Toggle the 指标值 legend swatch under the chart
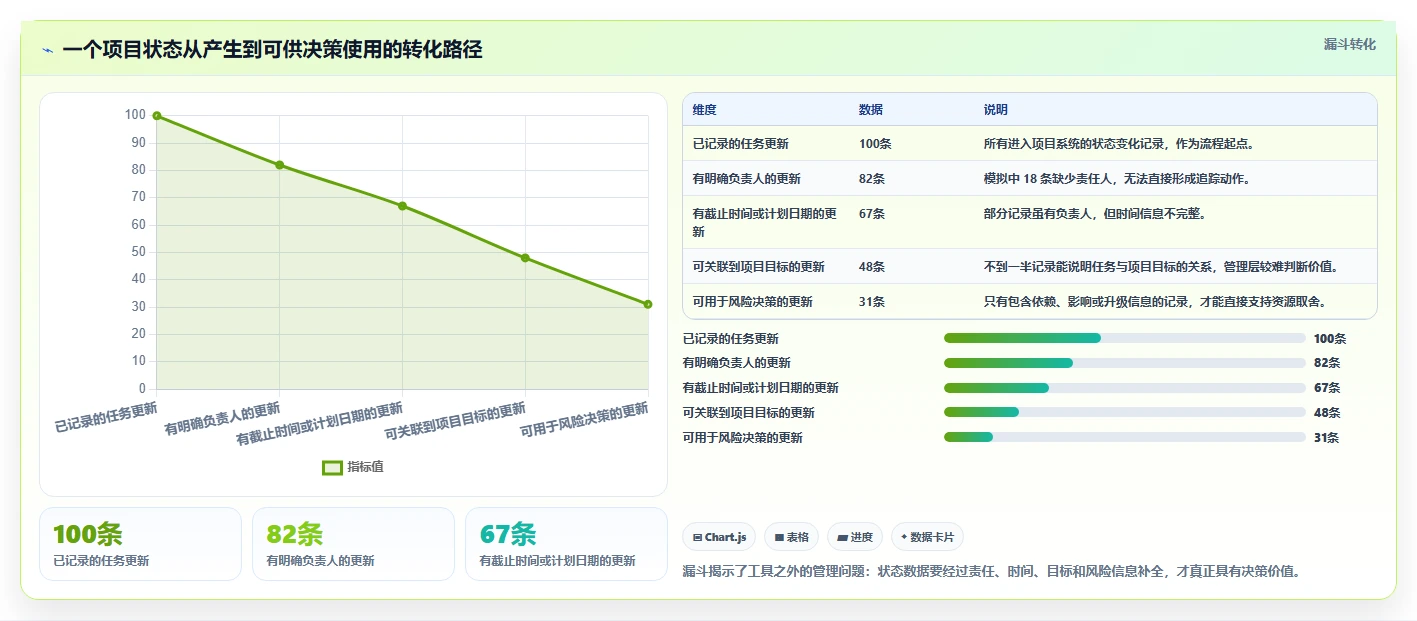The image size is (1417, 621). click(x=332, y=467)
